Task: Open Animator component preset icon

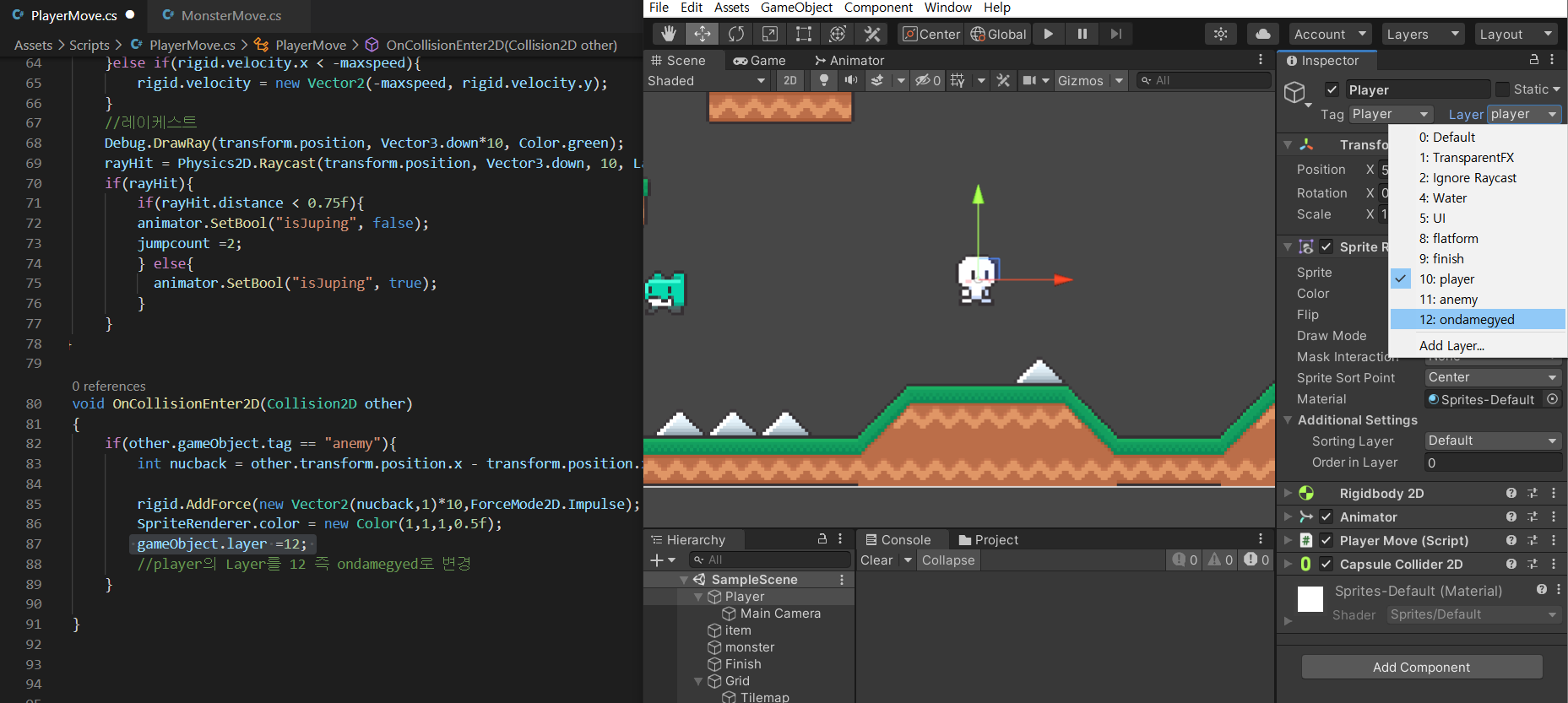Action: (x=1533, y=516)
